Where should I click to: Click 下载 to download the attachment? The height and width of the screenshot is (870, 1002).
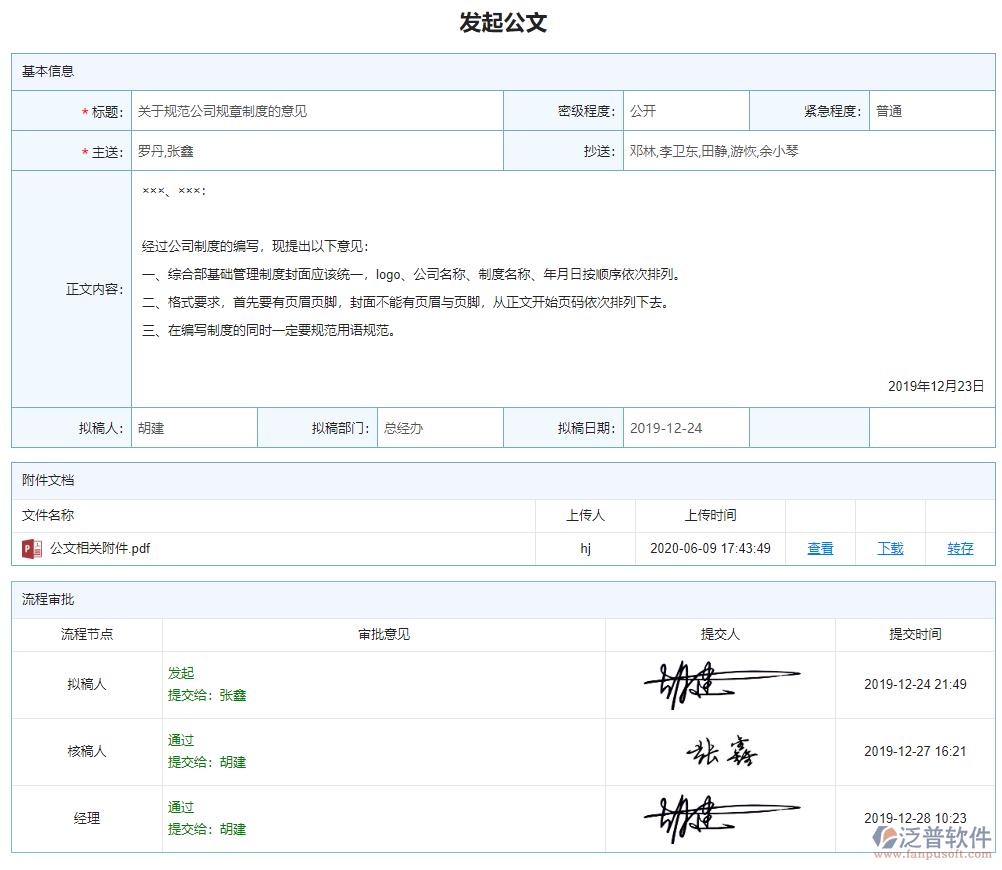click(x=889, y=548)
